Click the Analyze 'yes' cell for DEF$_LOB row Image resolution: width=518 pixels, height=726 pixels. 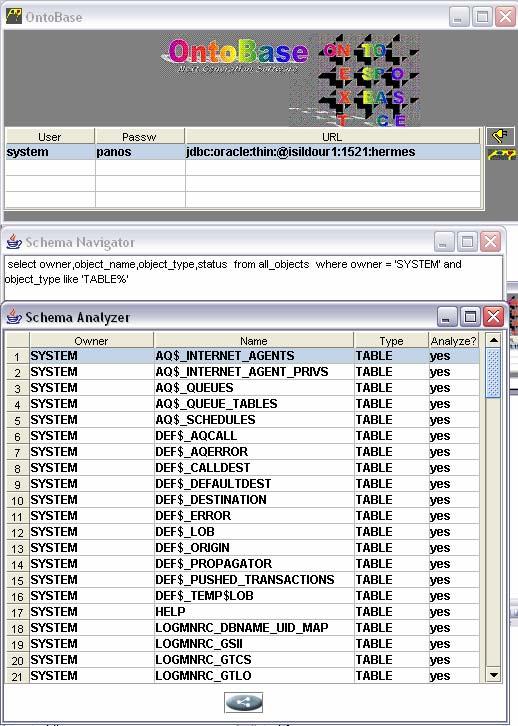point(454,532)
